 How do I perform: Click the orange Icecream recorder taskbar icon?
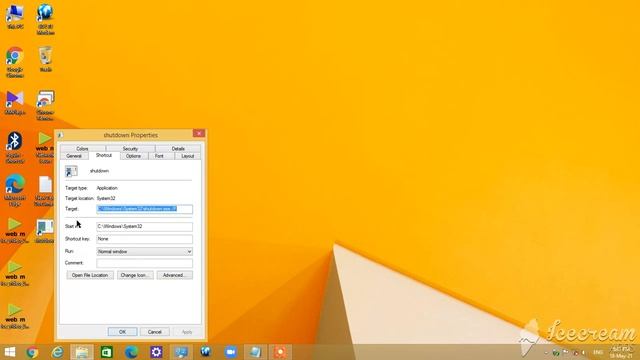pos(280,352)
